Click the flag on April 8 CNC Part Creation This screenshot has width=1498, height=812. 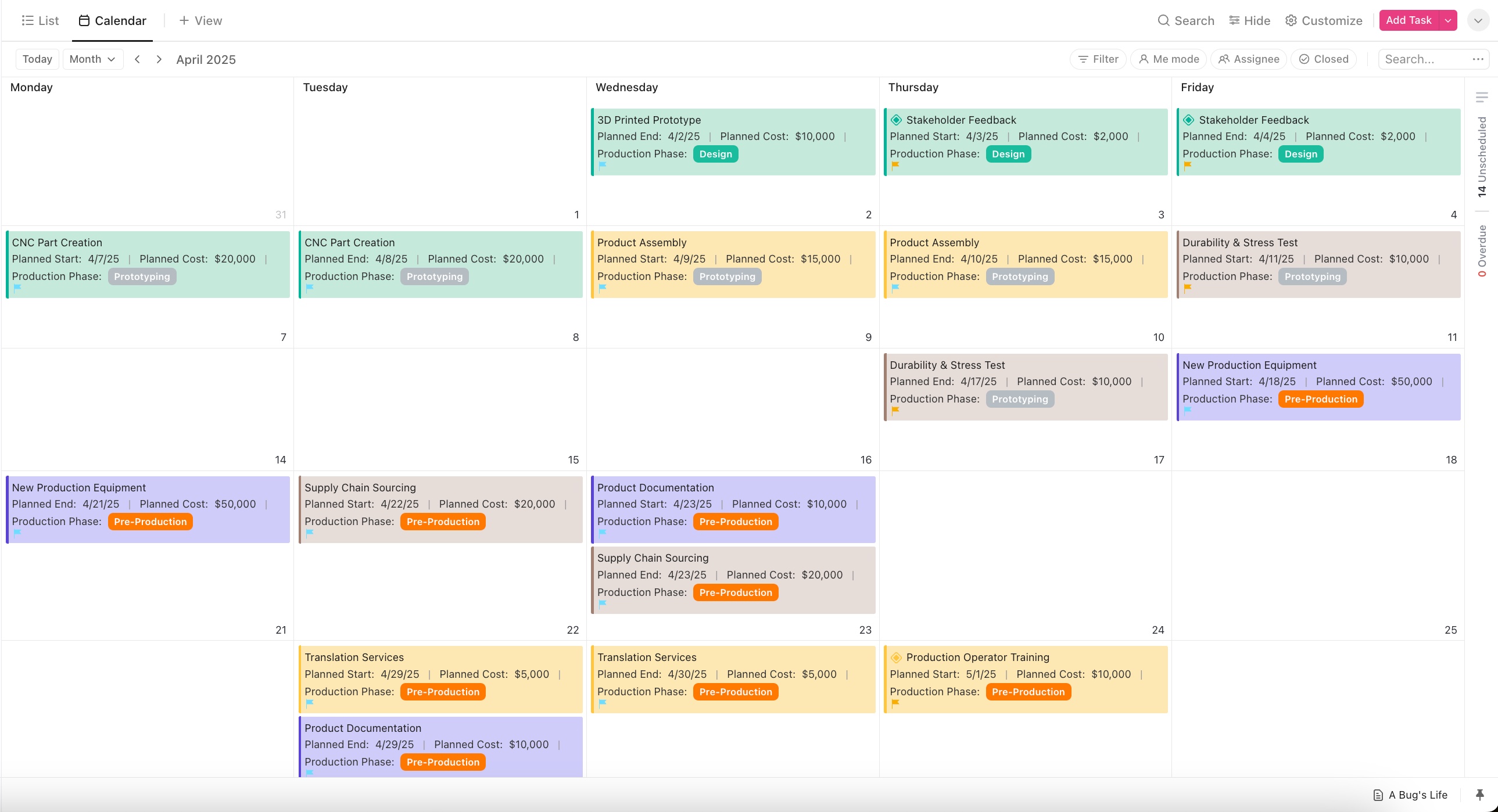pyautogui.click(x=310, y=288)
